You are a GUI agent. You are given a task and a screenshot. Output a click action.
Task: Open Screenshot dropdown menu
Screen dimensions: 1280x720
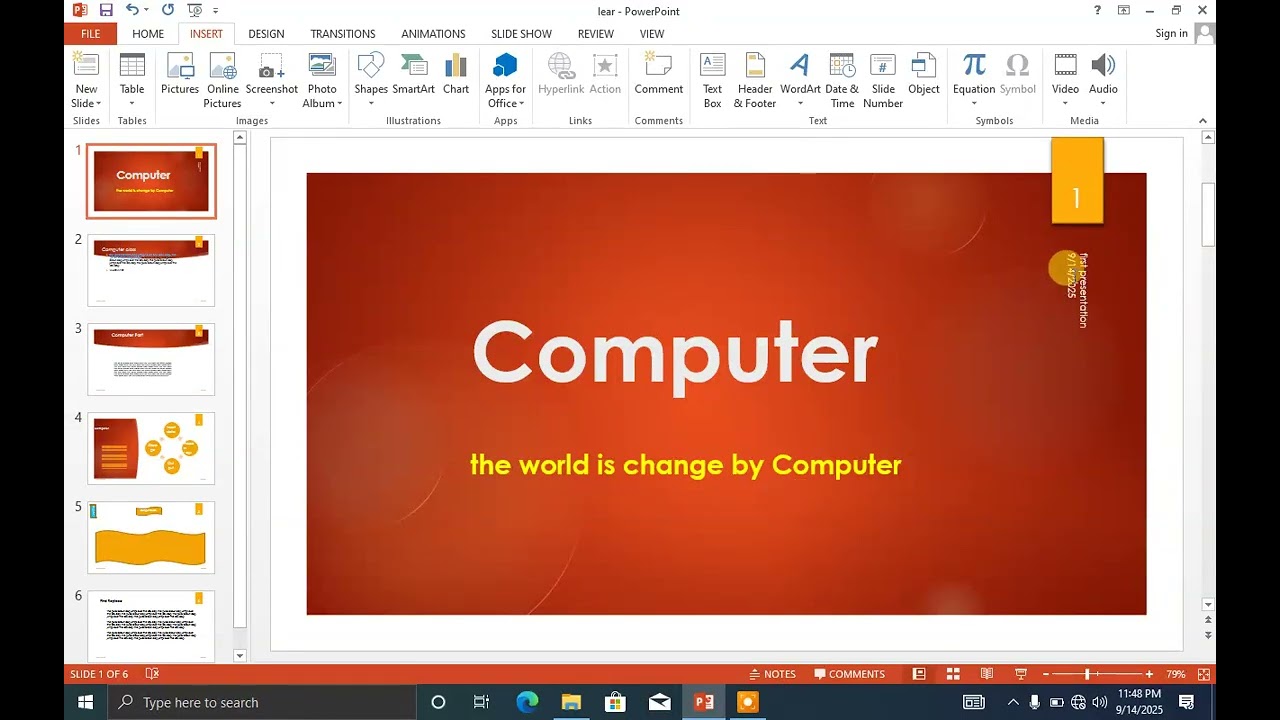click(x=272, y=103)
